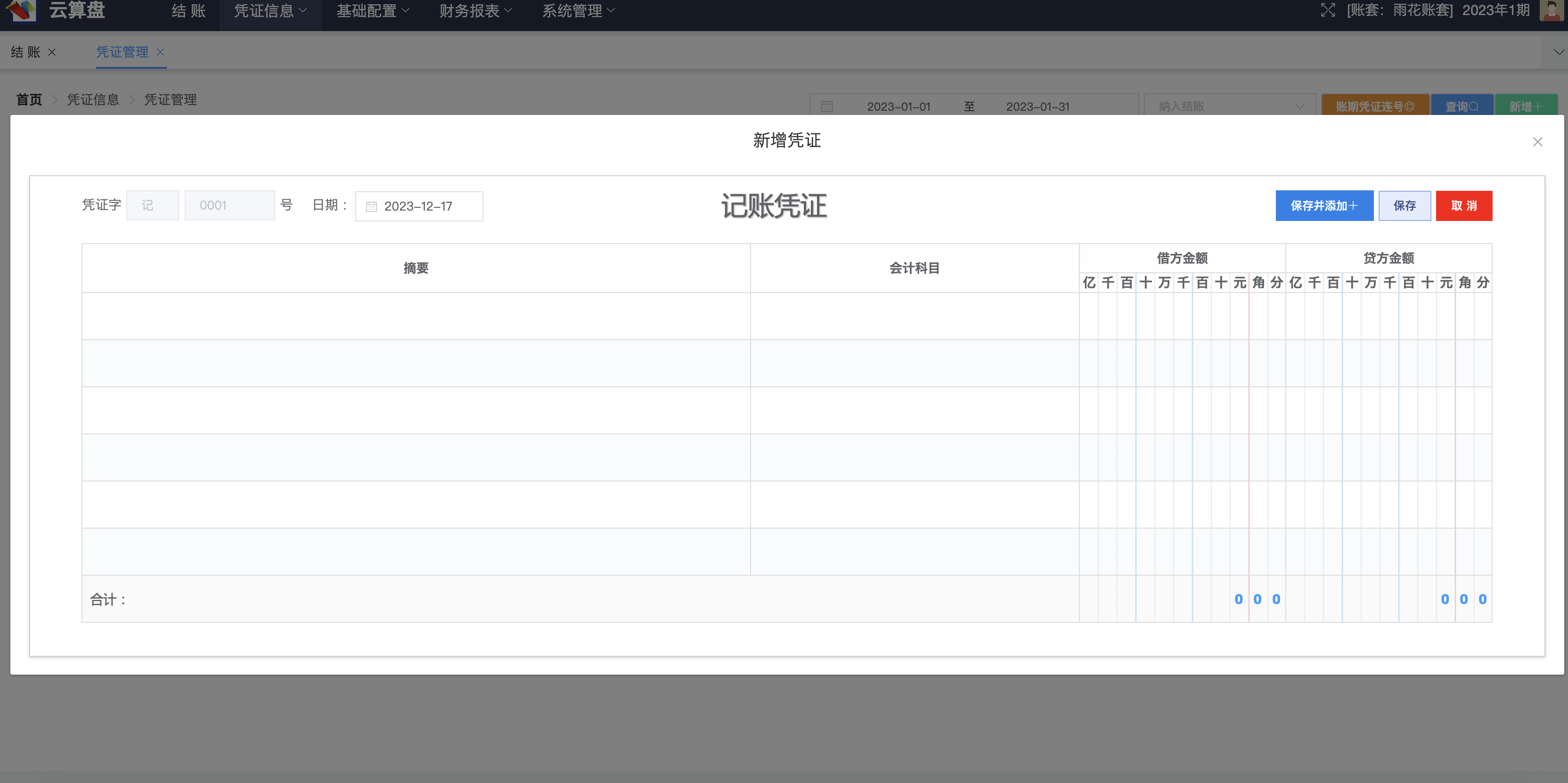Click the 凭证信息 breadcrumb link

[x=93, y=100]
